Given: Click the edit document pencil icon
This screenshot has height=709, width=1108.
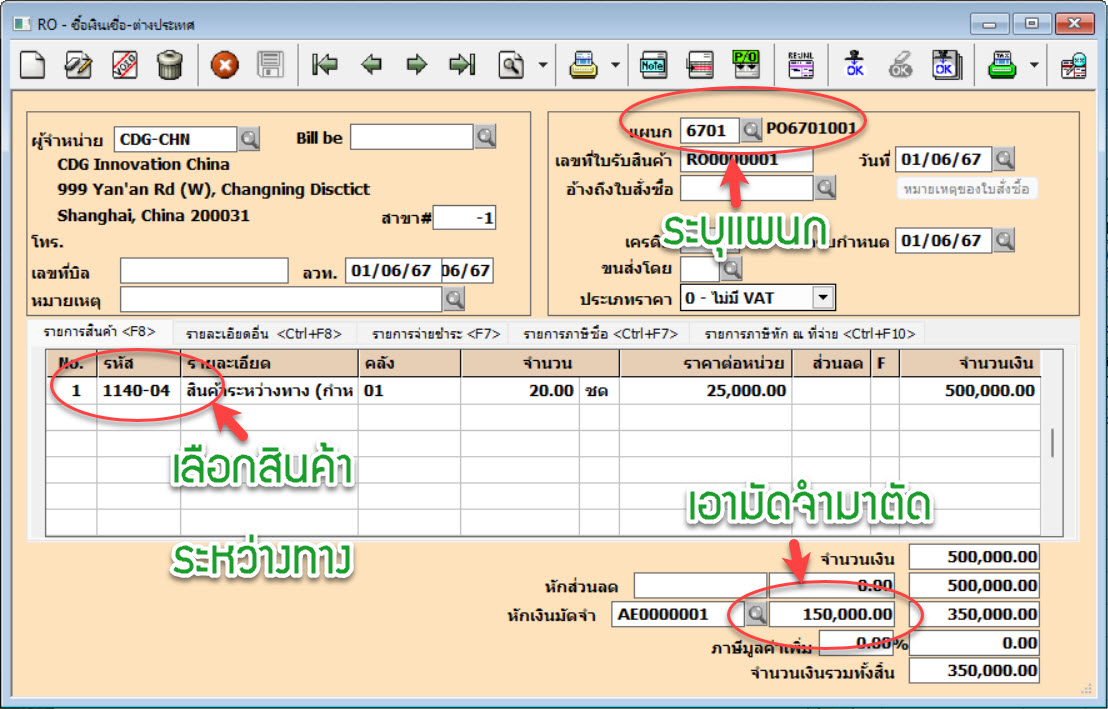Looking at the screenshot, I should click(x=78, y=65).
